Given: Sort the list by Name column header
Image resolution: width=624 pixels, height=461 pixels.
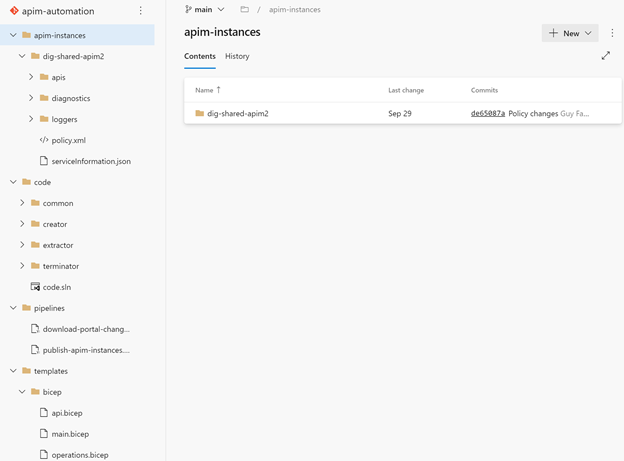Looking at the screenshot, I should 205,90.
